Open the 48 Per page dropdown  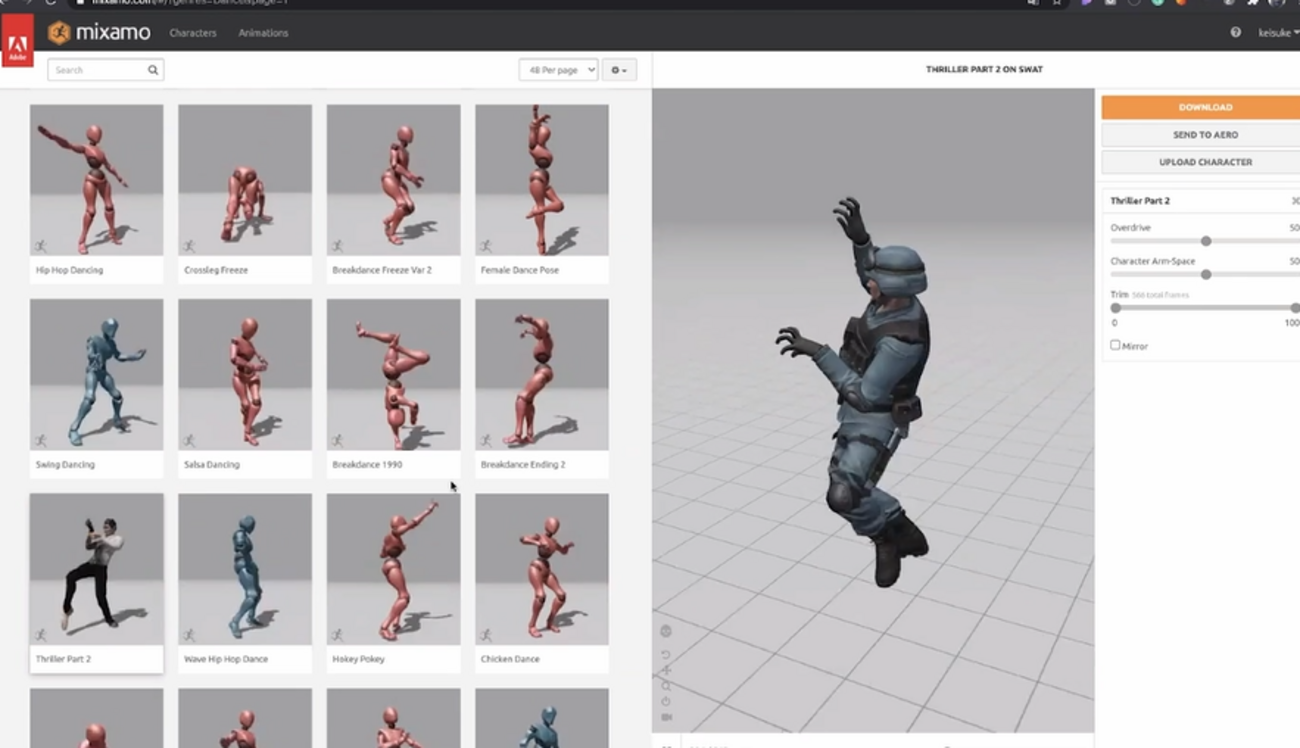(x=558, y=70)
